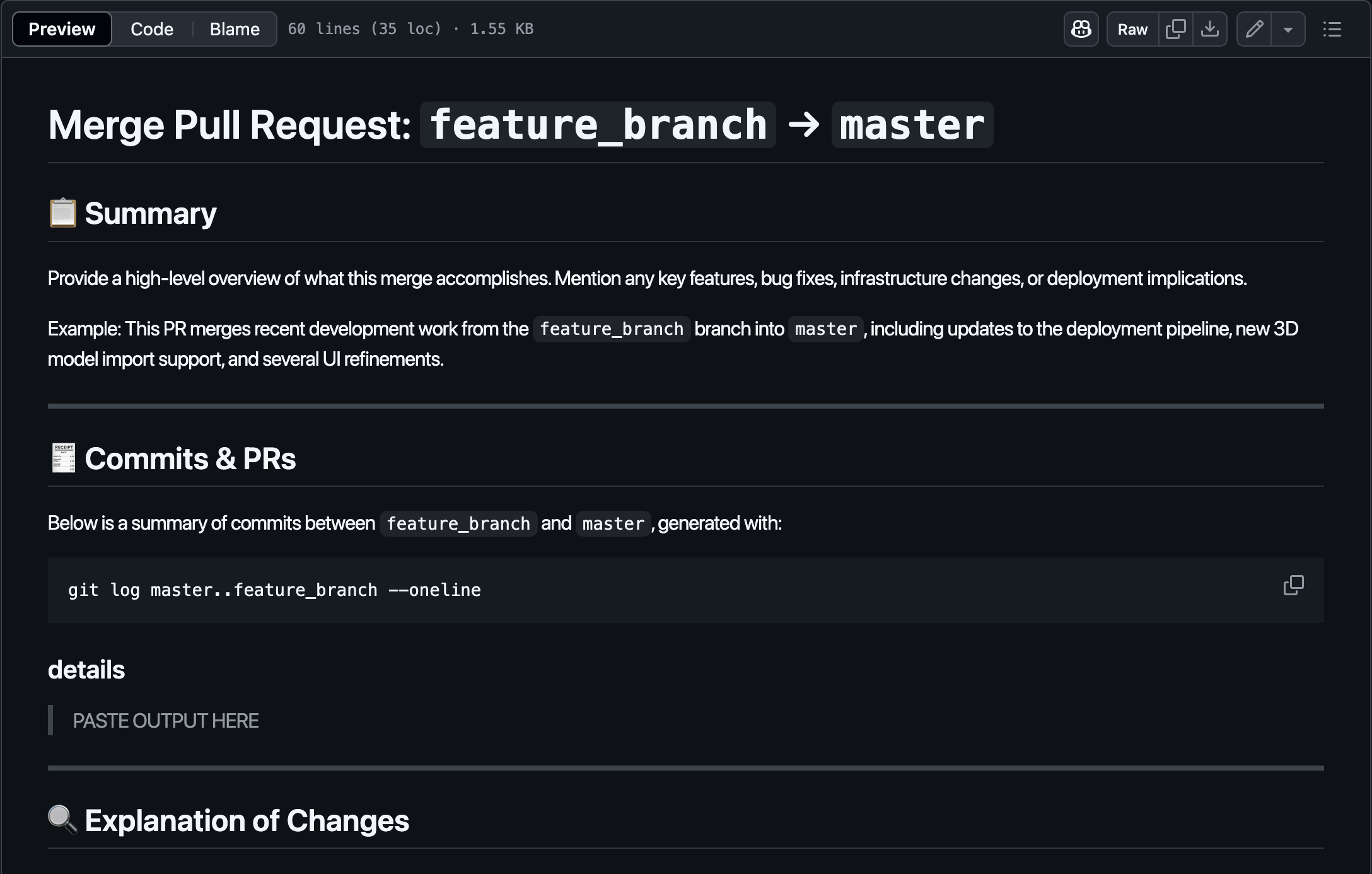Image resolution: width=1372 pixels, height=874 pixels.
Task: Download the raw file icon
Action: 1210,29
